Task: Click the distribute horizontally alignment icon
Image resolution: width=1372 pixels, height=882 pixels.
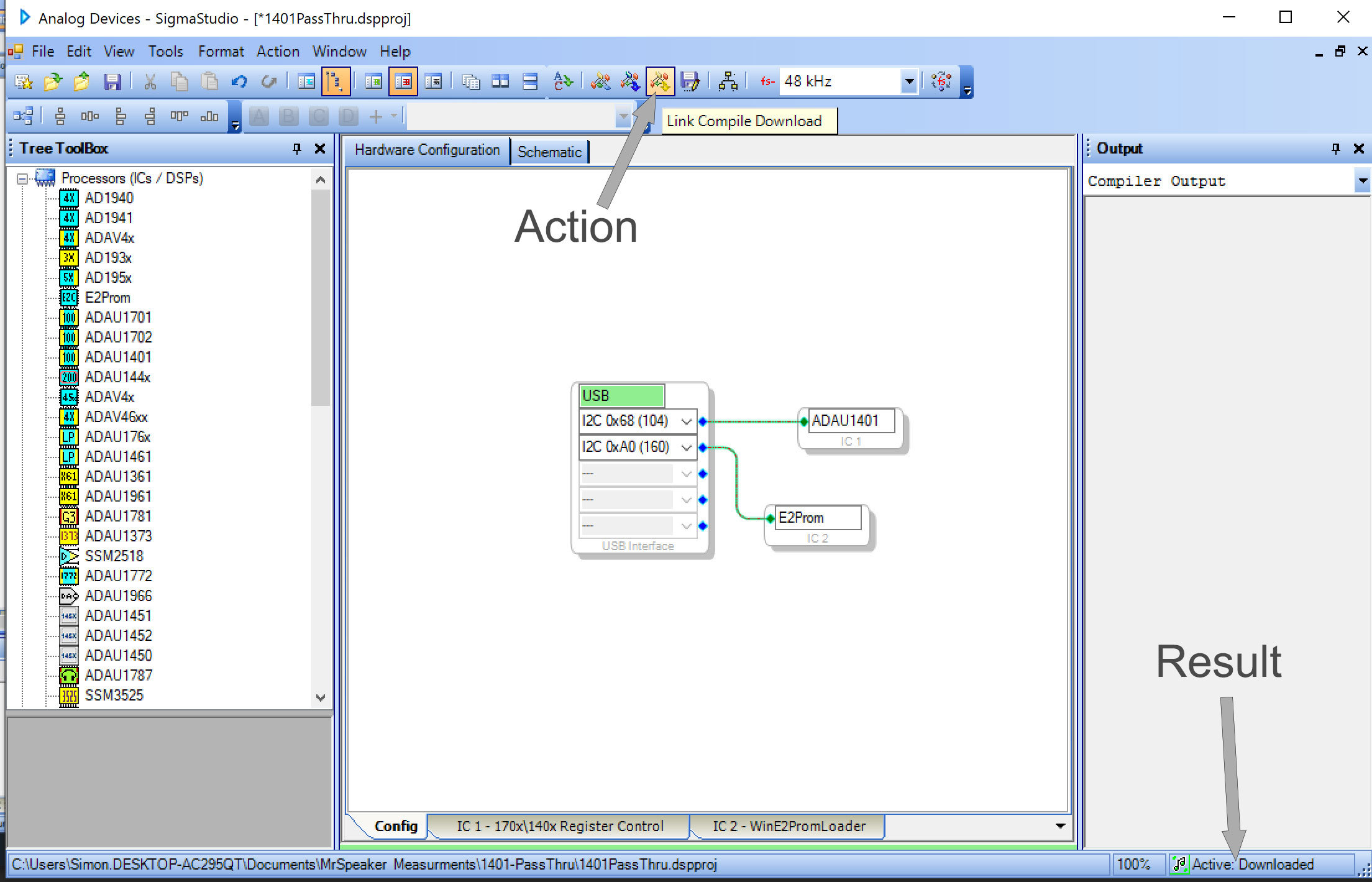Action: tap(90, 116)
